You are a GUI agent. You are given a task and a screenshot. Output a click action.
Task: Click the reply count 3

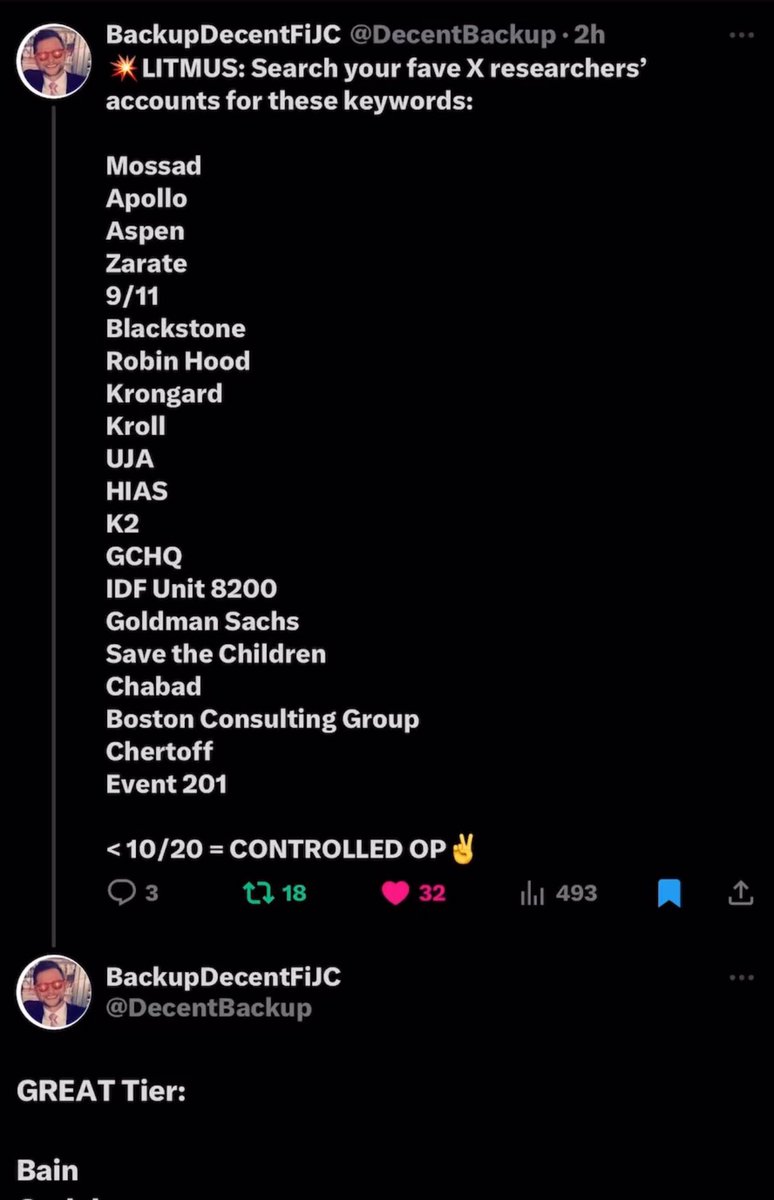click(151, 893)
